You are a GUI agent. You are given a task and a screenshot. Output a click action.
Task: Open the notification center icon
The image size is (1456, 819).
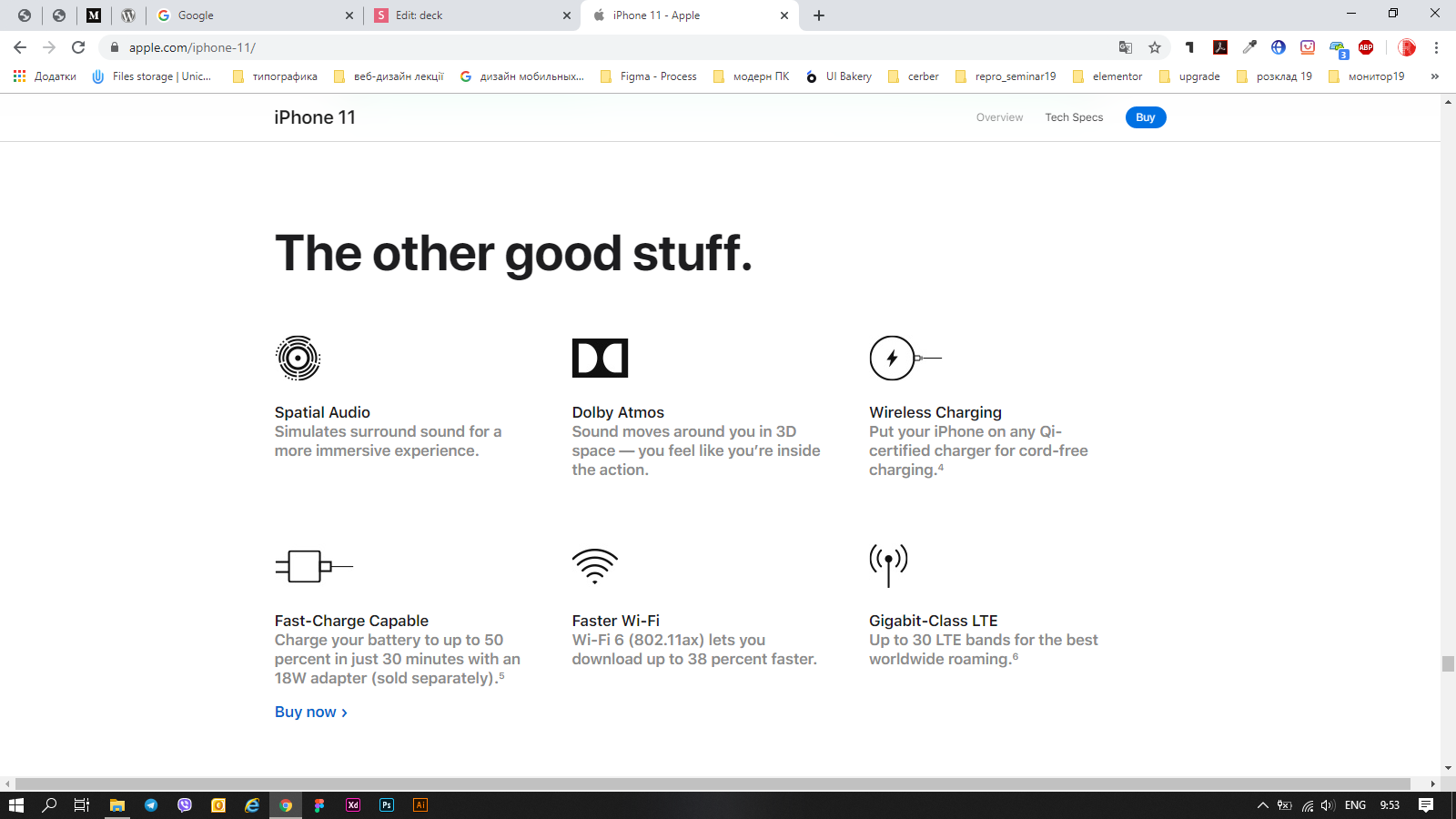pos(1426,805)
